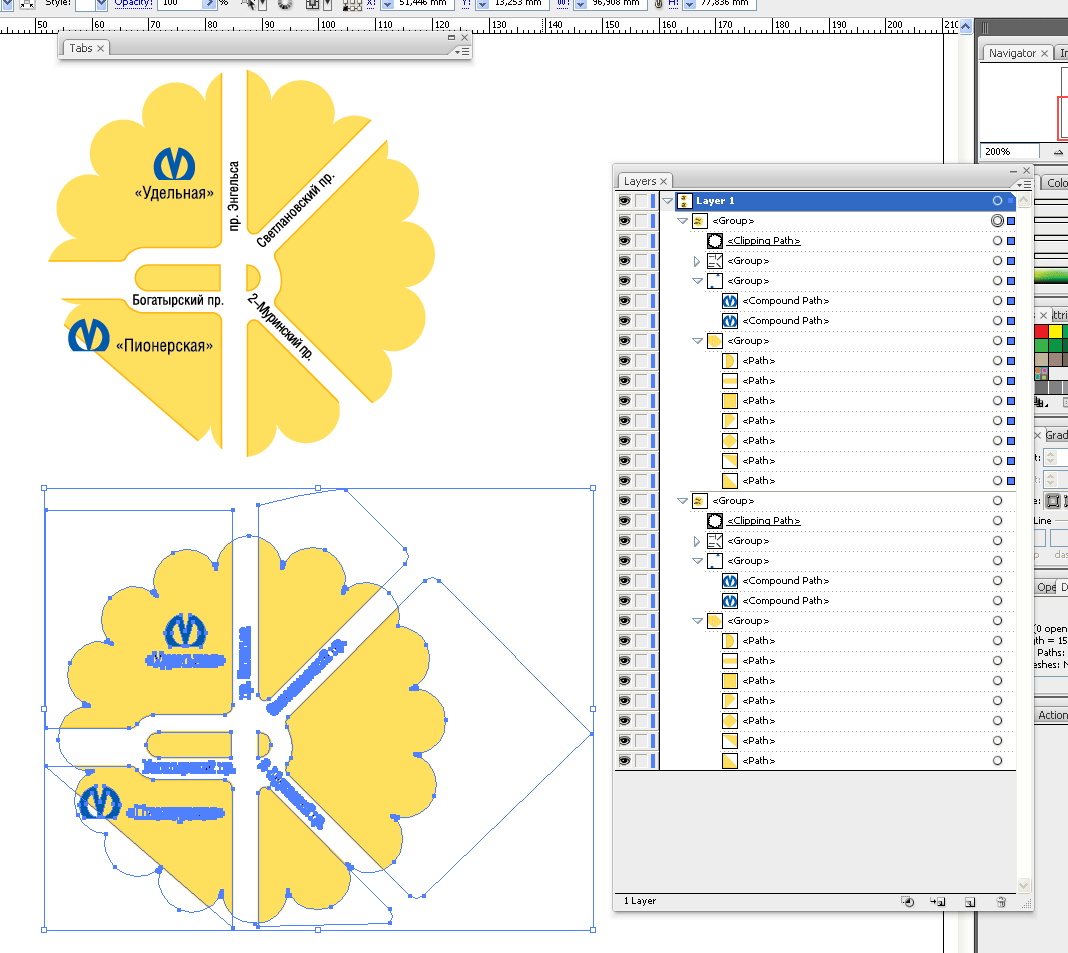
Task: Click the Opacity link in the control bar
Action: (134, 3)
